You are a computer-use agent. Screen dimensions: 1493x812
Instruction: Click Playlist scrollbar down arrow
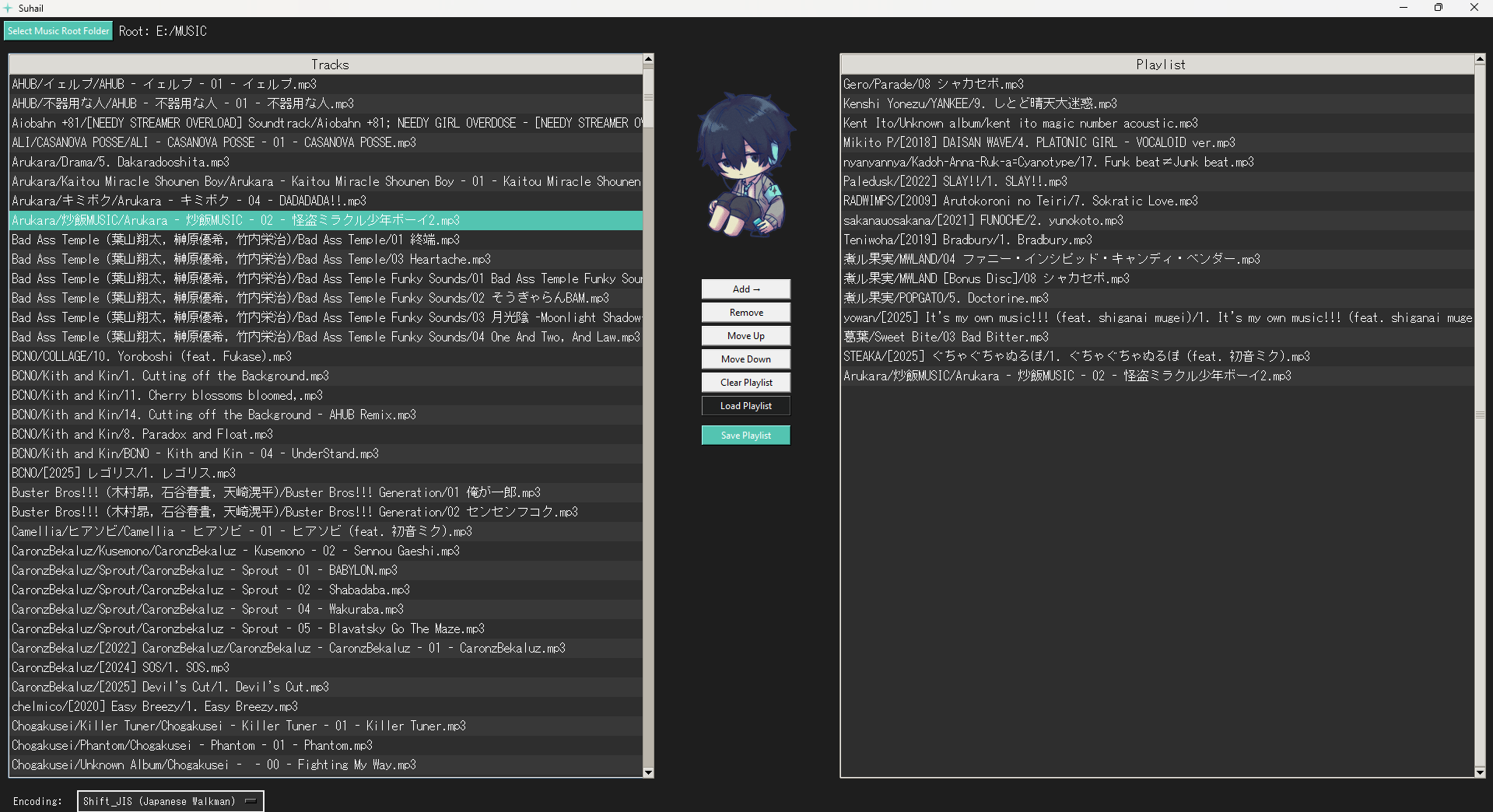(1480, 772)
